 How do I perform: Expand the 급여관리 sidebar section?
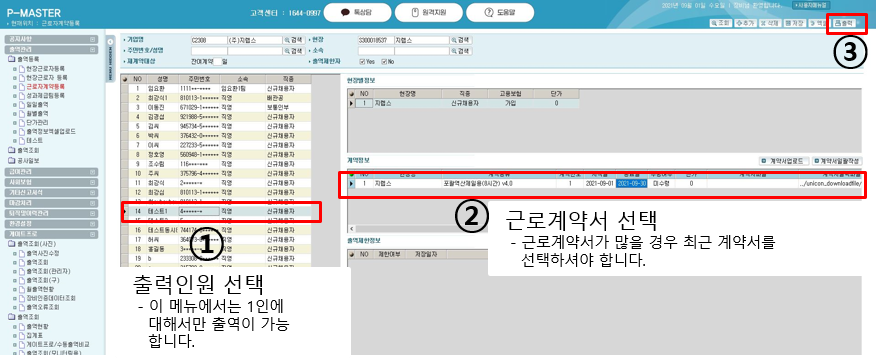point(51,172)
